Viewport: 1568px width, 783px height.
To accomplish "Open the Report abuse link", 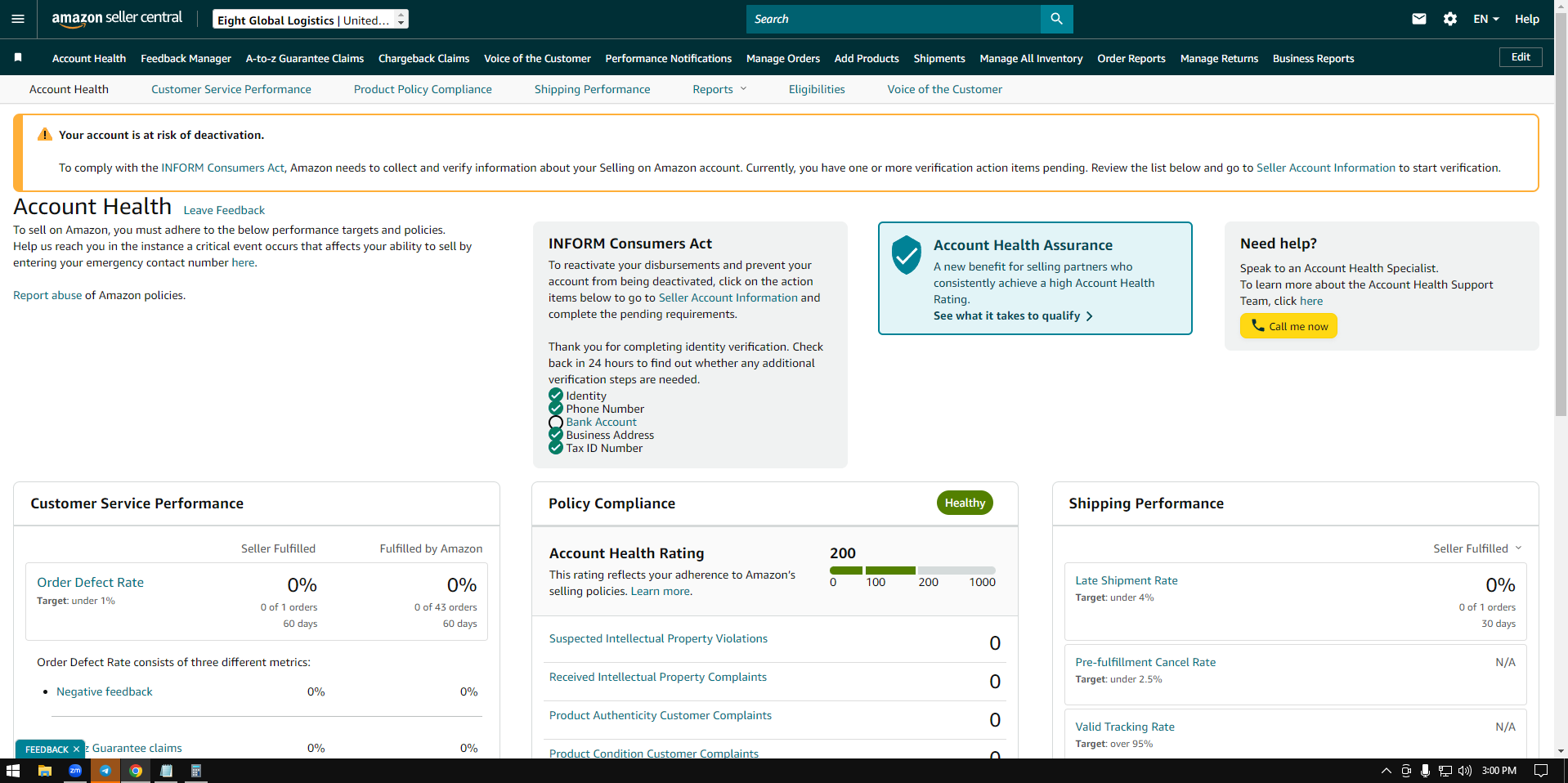I will (x=47, y=295).
